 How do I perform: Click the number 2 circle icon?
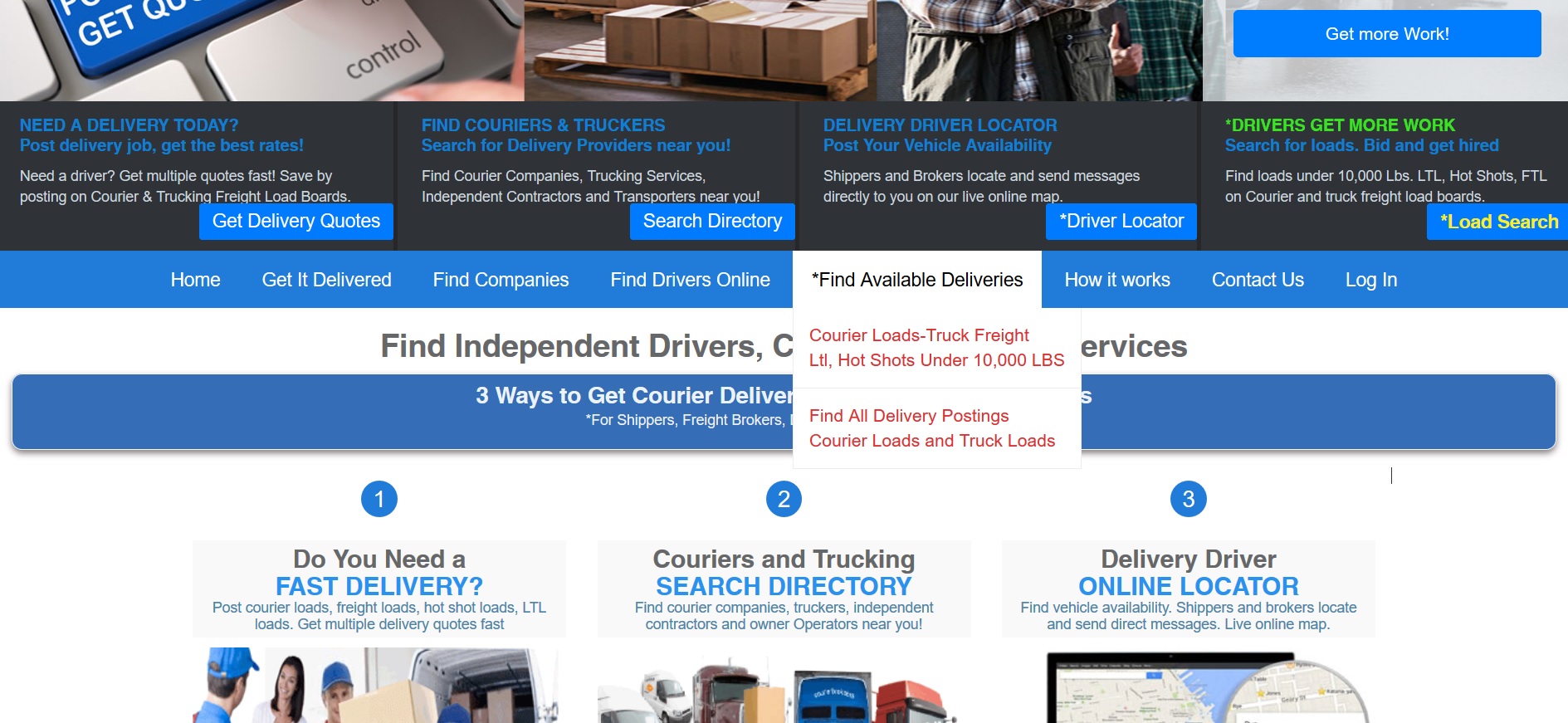[x=784, y=499]
